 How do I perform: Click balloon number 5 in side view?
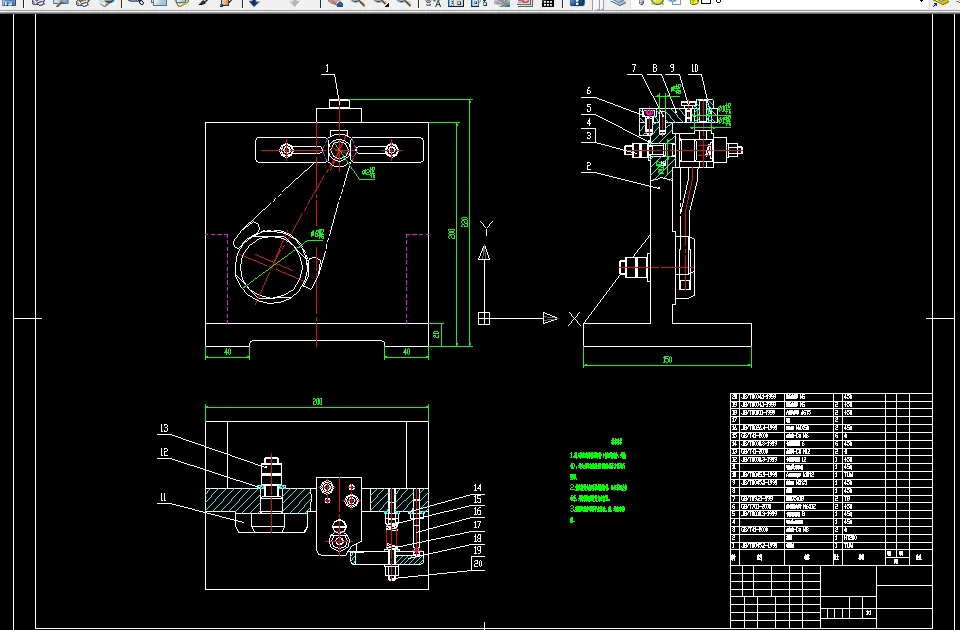[588, 108]
